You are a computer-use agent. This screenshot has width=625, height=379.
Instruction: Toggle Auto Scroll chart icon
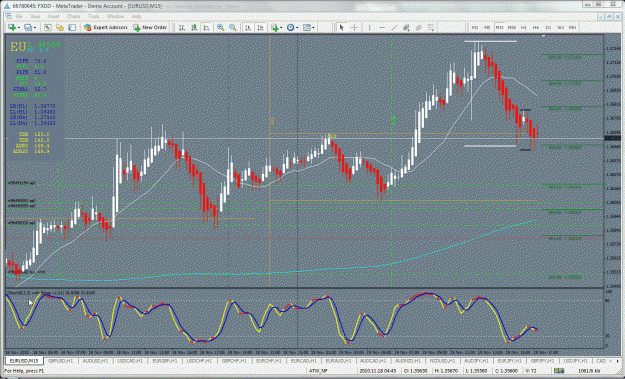[248, 27]
